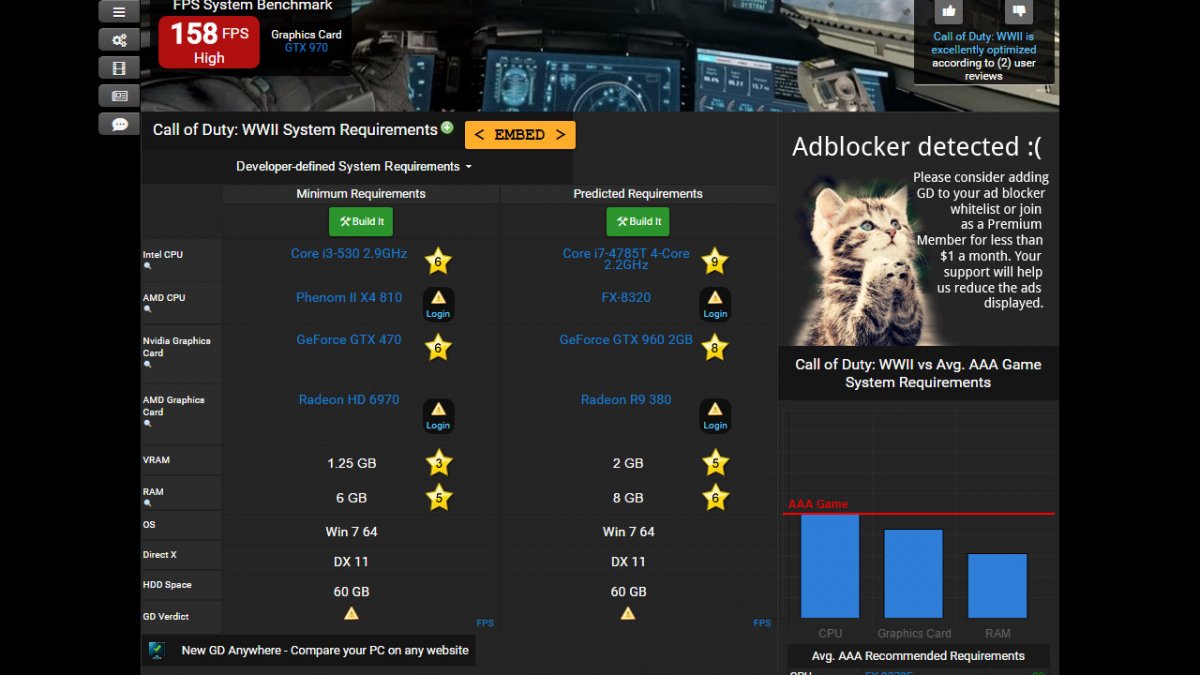Open the film strip videos icon
Image resolution: width=1200 pixels, height=675 pixels.
coord(119,68)
